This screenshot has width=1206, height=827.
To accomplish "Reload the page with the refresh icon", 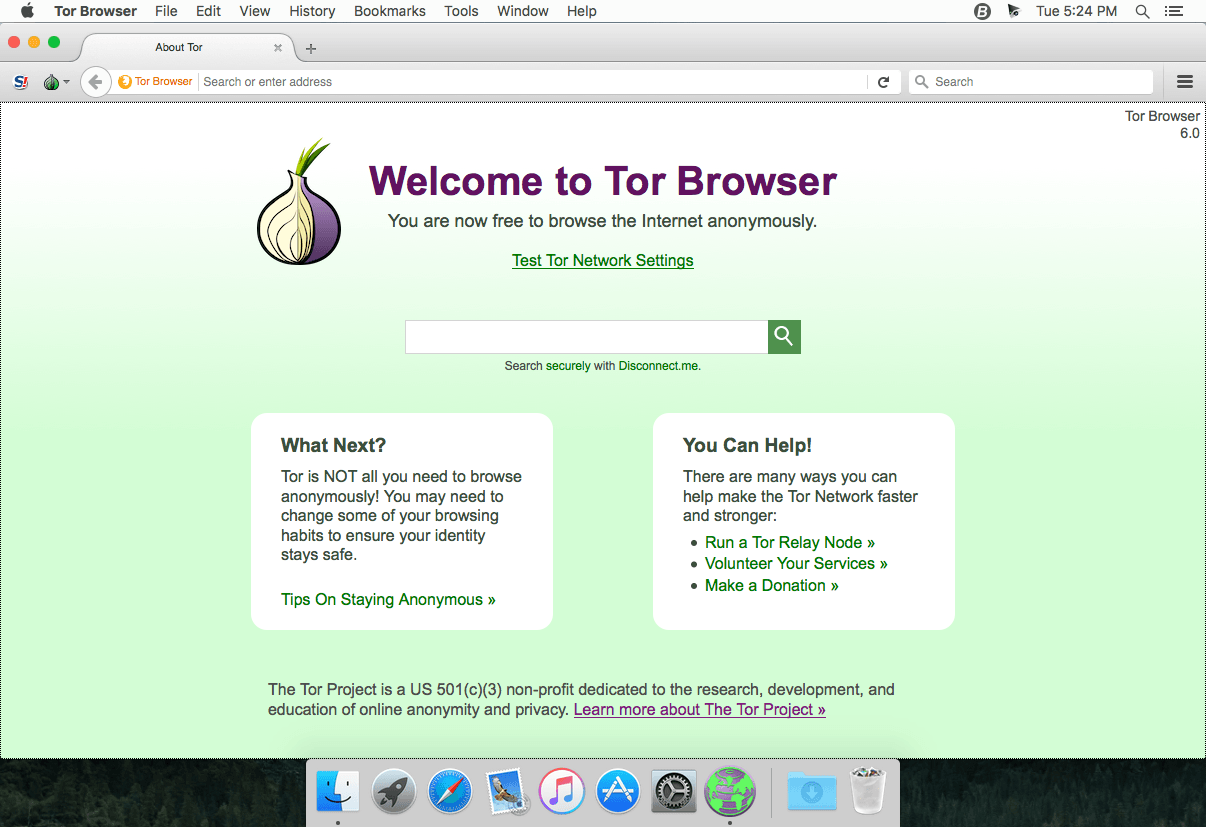I will point(883,82).
